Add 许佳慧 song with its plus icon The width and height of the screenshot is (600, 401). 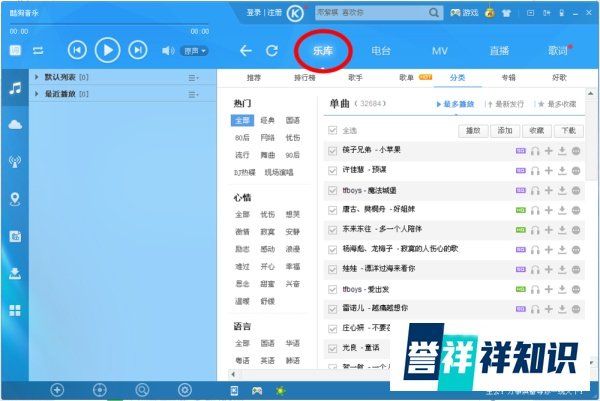coord(549,171)
